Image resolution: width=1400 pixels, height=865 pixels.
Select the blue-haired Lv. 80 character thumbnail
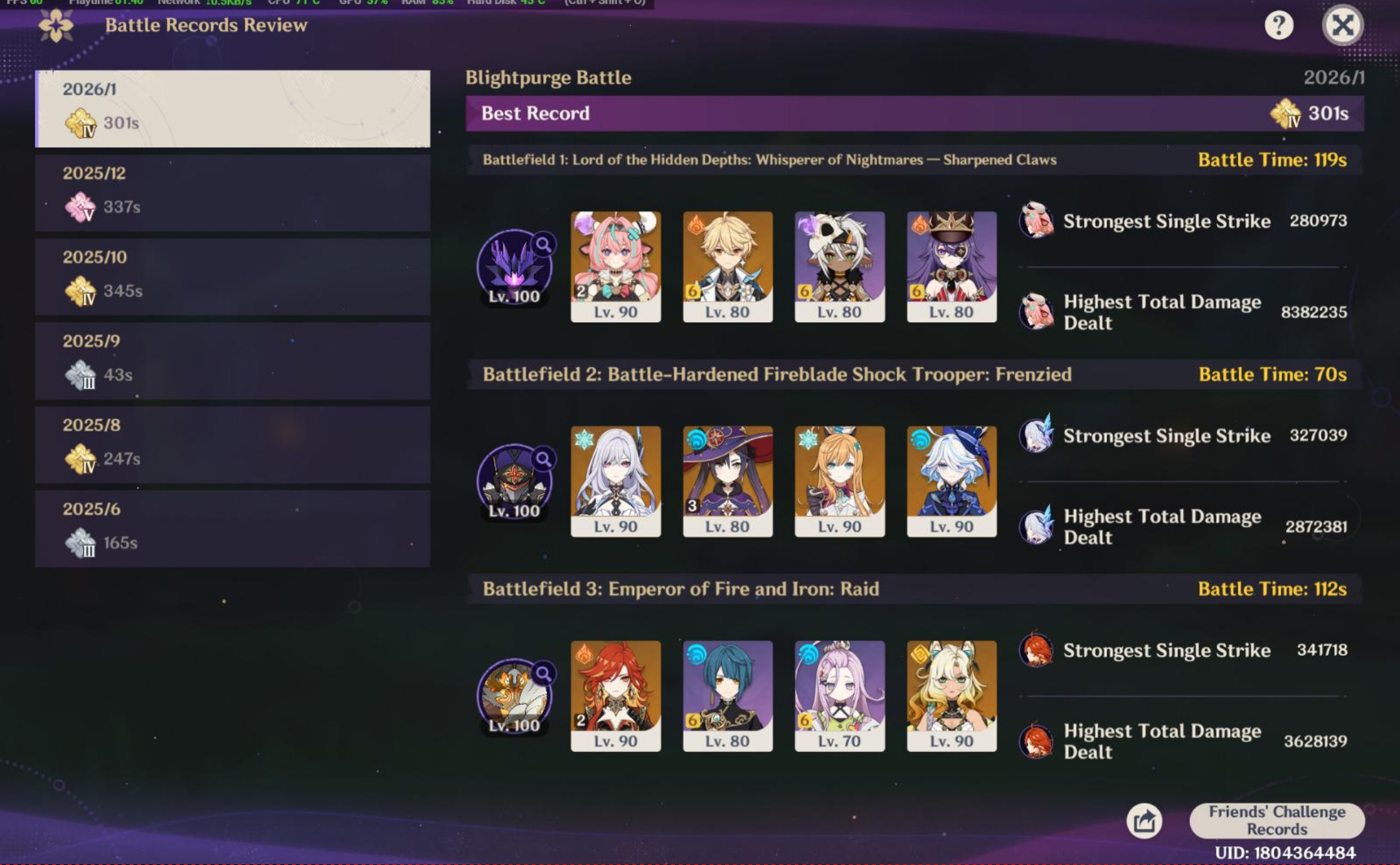[x=728, y=696]
